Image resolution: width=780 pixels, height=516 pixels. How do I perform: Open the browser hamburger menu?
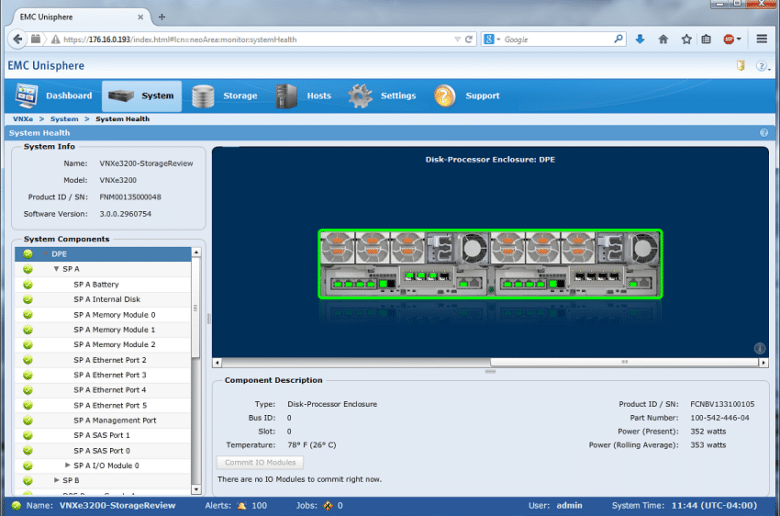[762, 39]
